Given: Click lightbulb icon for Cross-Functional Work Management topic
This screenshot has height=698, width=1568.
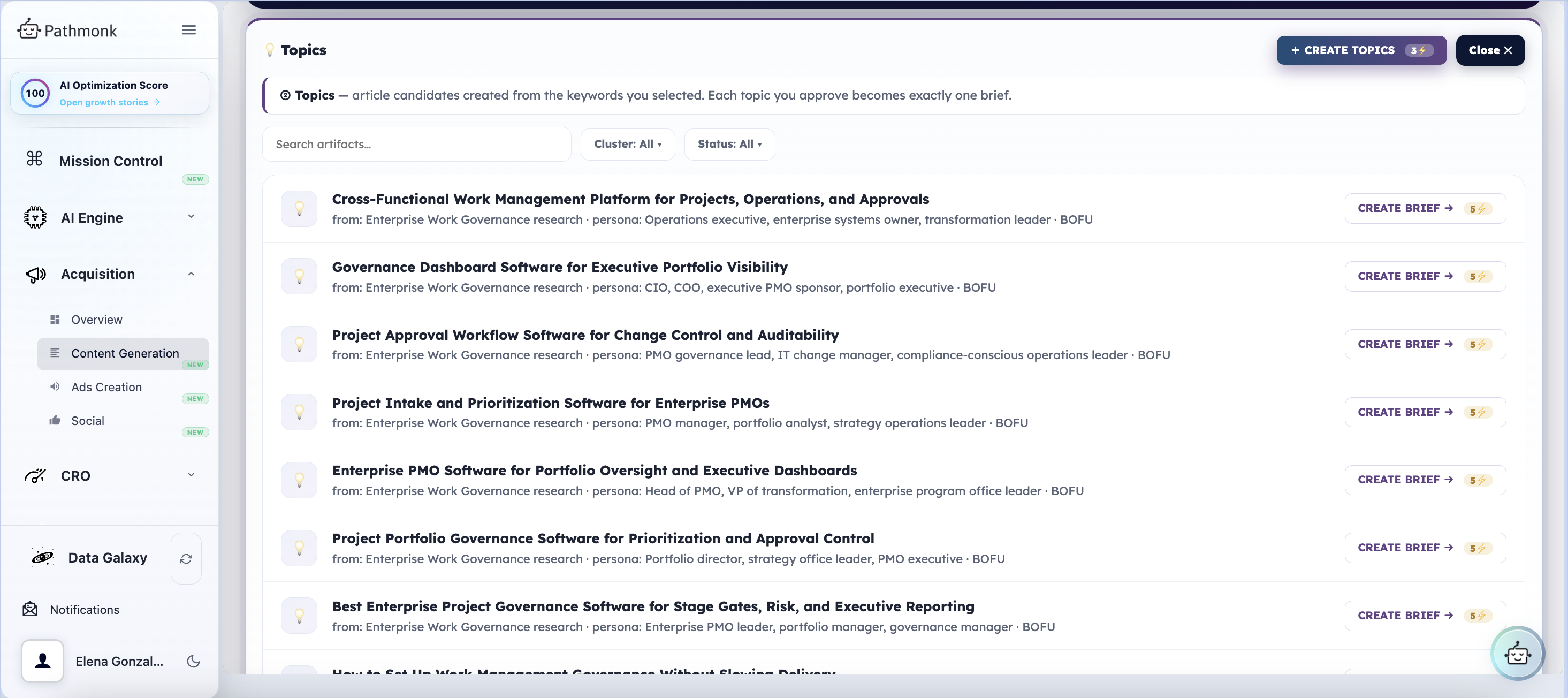Looking at the screenshot, I should coord(299,209).
